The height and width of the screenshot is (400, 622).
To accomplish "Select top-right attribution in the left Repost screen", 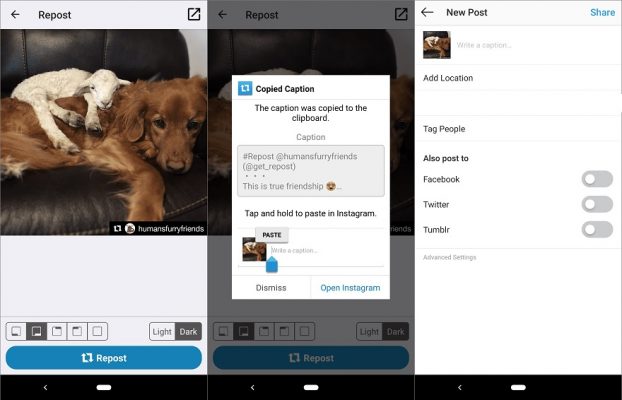I will click(77, 331).
